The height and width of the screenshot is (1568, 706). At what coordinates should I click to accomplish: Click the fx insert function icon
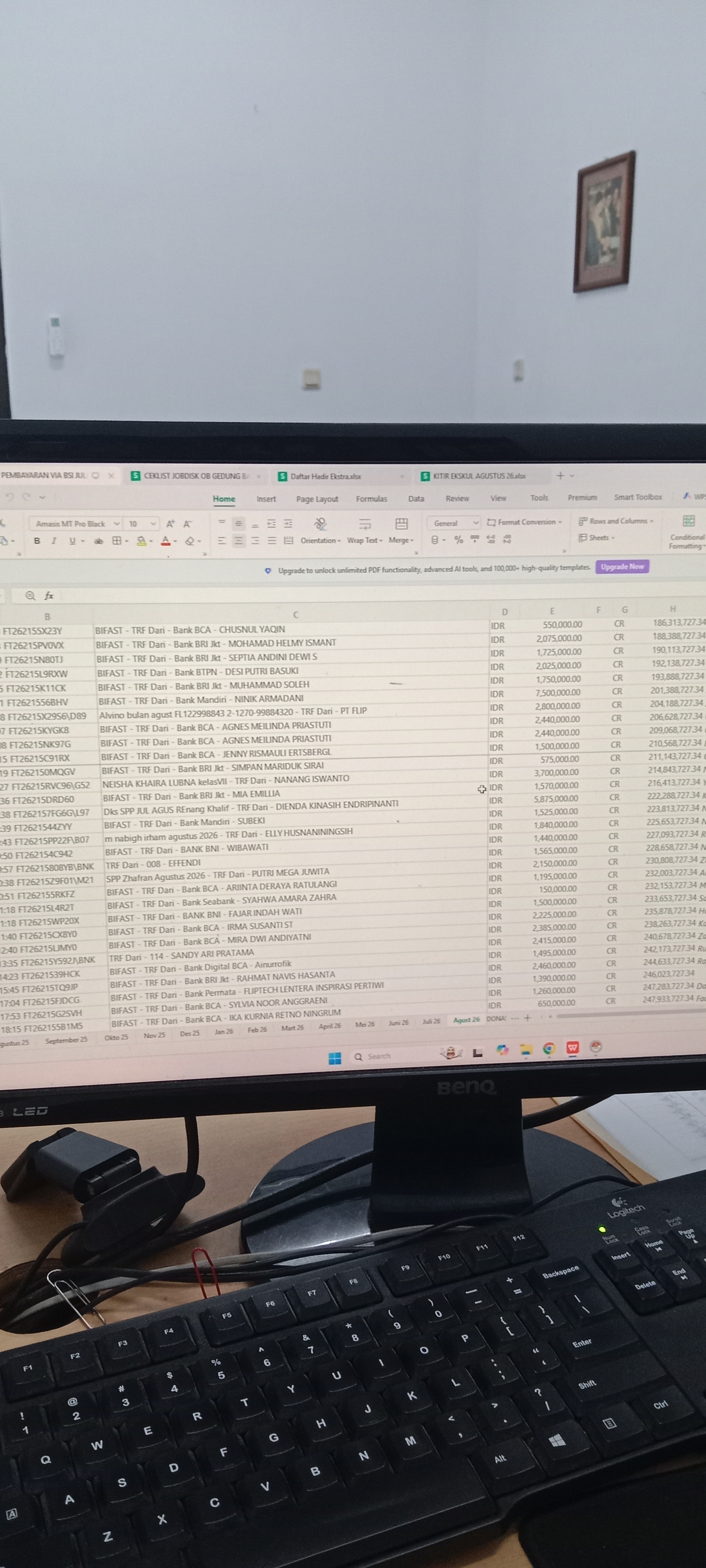click(x=49, y=596)
